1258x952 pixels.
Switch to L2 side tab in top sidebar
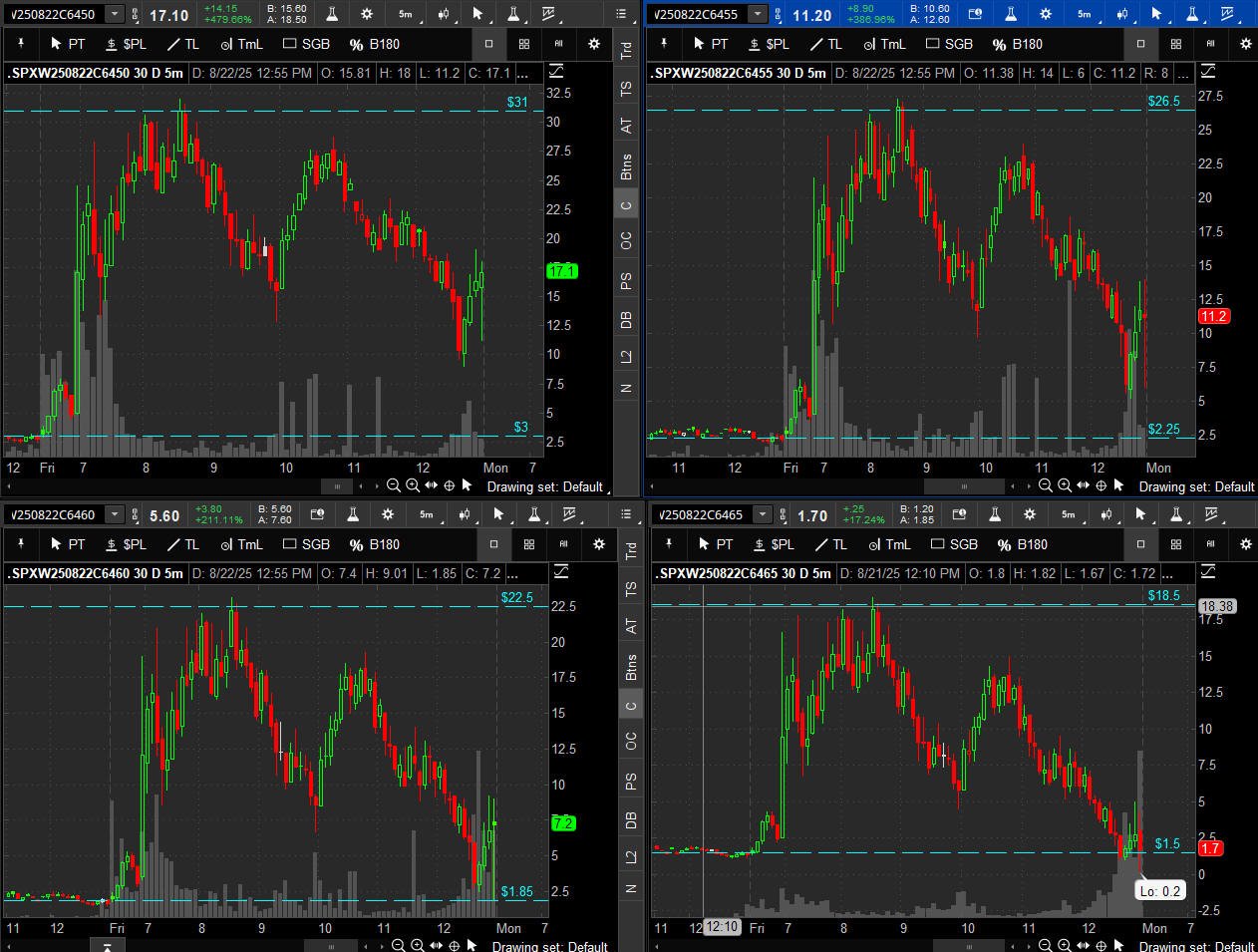[626, 356]
